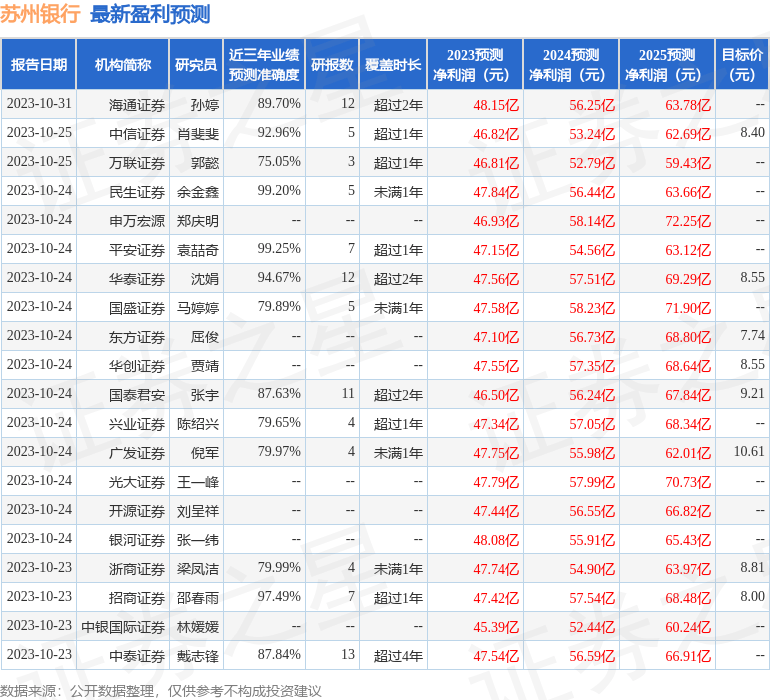Image resolution: width=770 pixels, height=700 pixels.
Task: Select the 研究员 column header
Action: click(196, 64)
